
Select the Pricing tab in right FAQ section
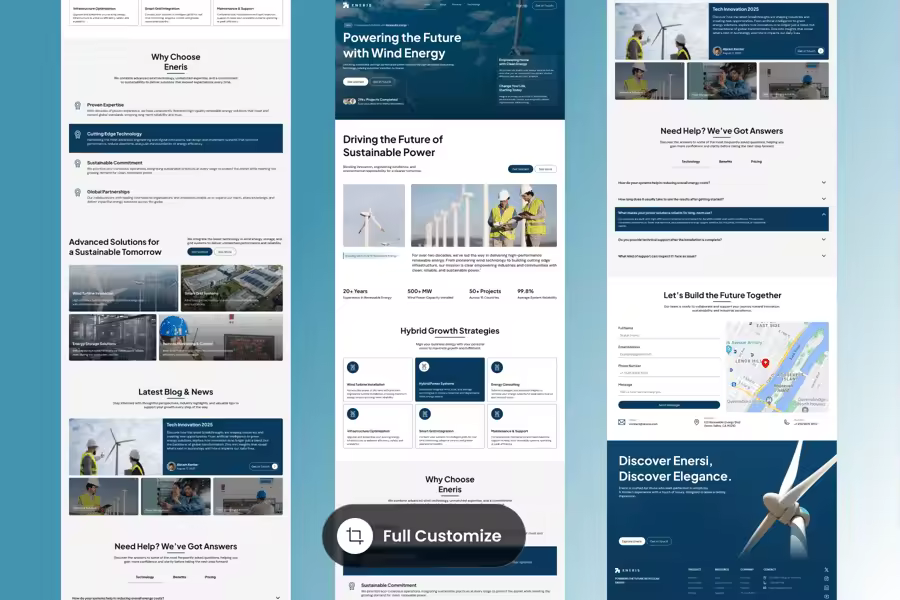[x=756, y=161]
